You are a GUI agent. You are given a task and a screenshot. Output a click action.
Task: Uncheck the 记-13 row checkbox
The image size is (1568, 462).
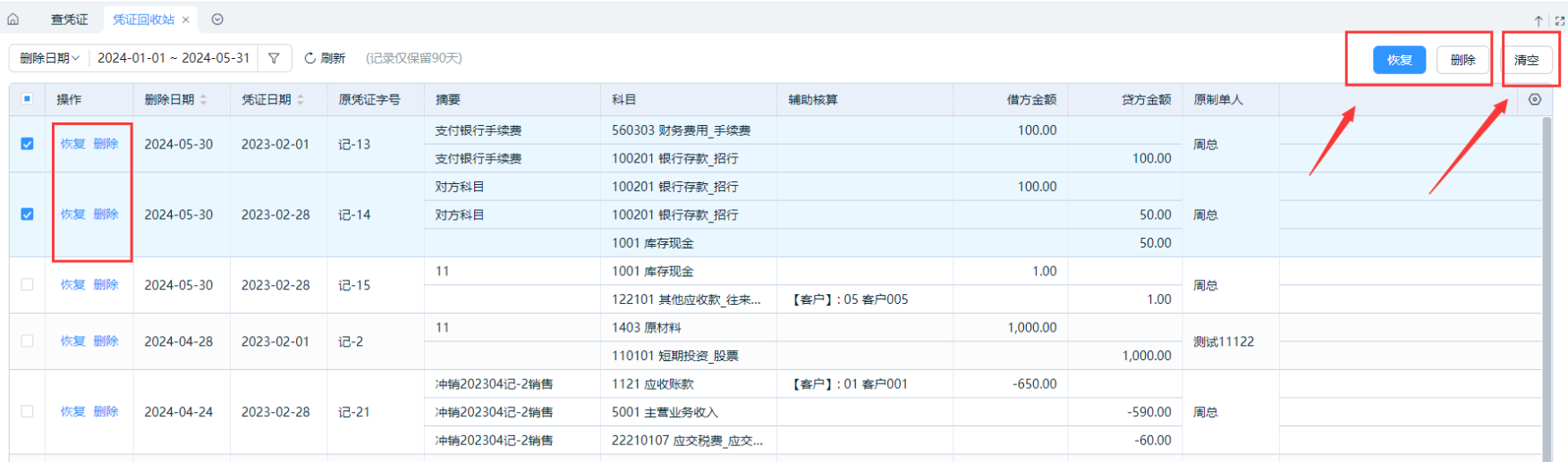[27, 144]
